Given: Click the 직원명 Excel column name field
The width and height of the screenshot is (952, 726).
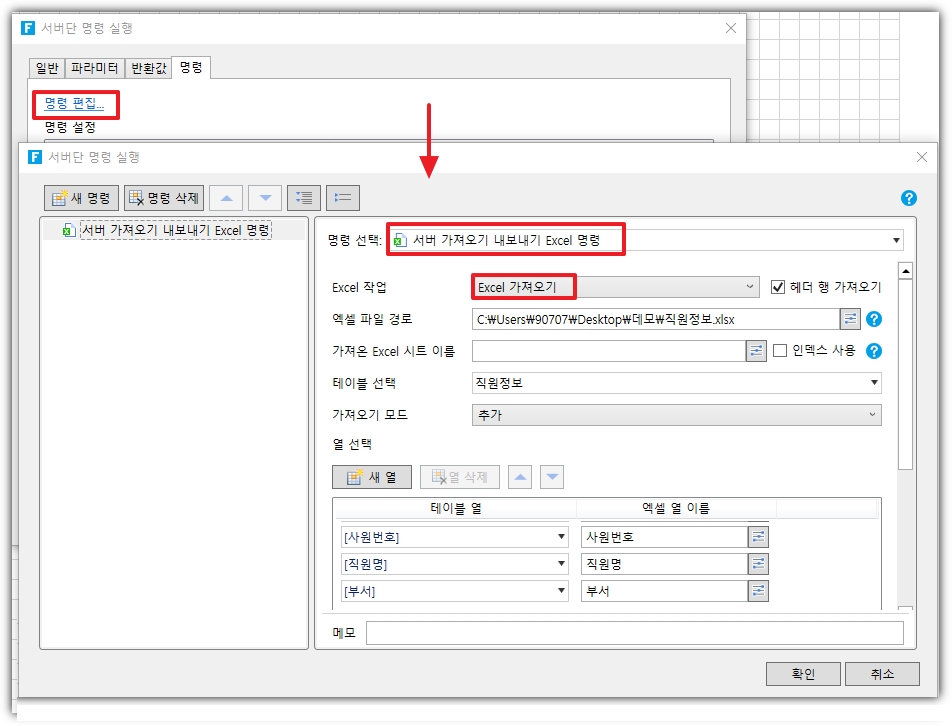Looking at the screenshot, I should click(x=664, y=564).
